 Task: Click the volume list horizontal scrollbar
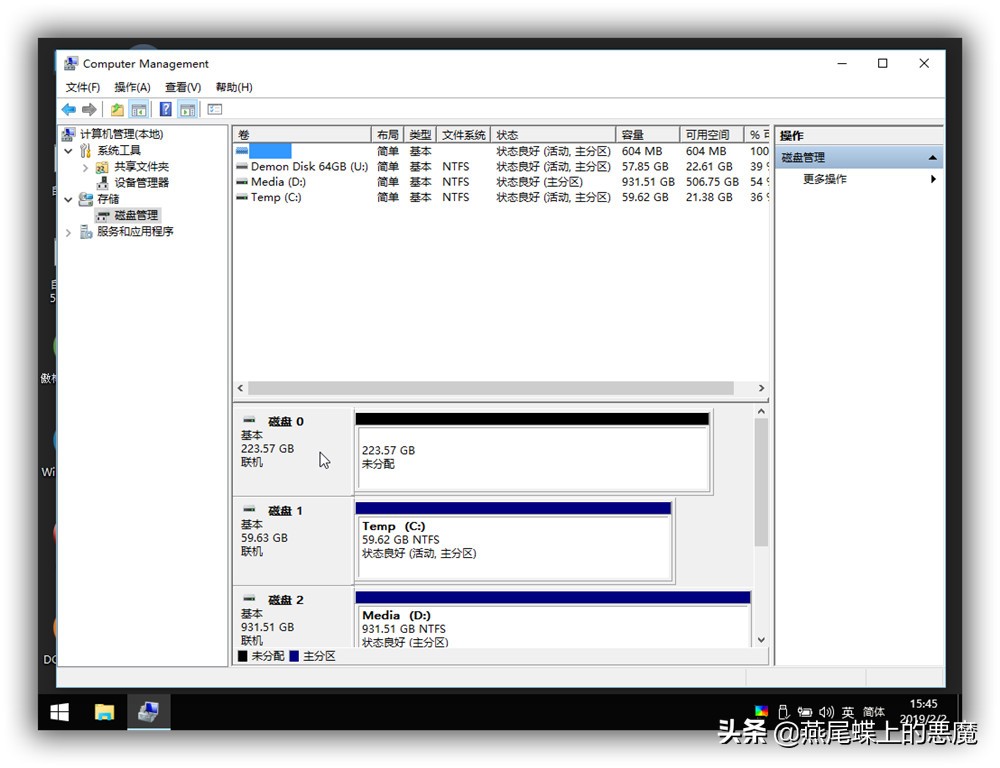tap(490, 388)
